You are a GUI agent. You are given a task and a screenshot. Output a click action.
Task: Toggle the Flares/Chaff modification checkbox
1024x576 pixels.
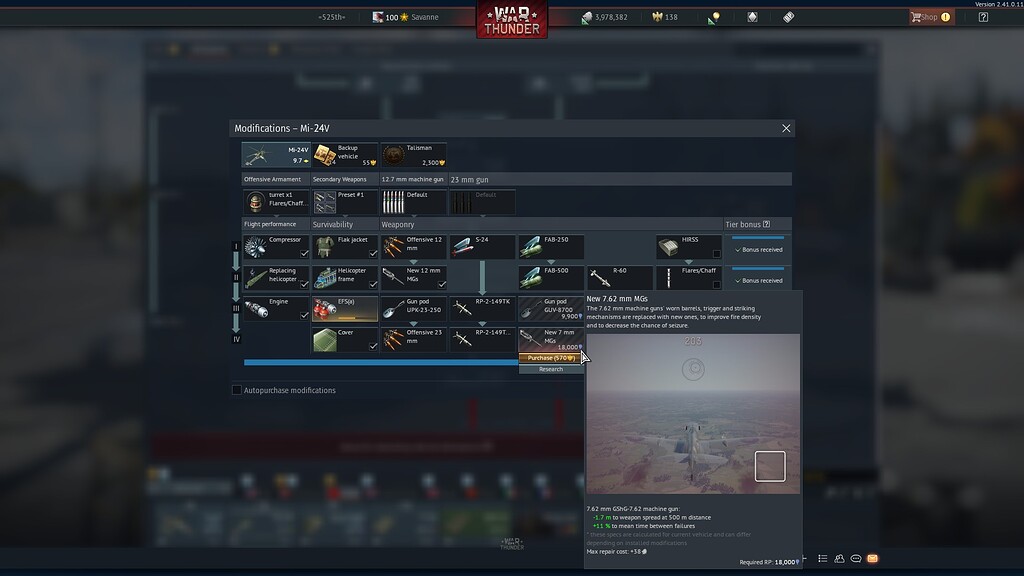click(716, 285)
